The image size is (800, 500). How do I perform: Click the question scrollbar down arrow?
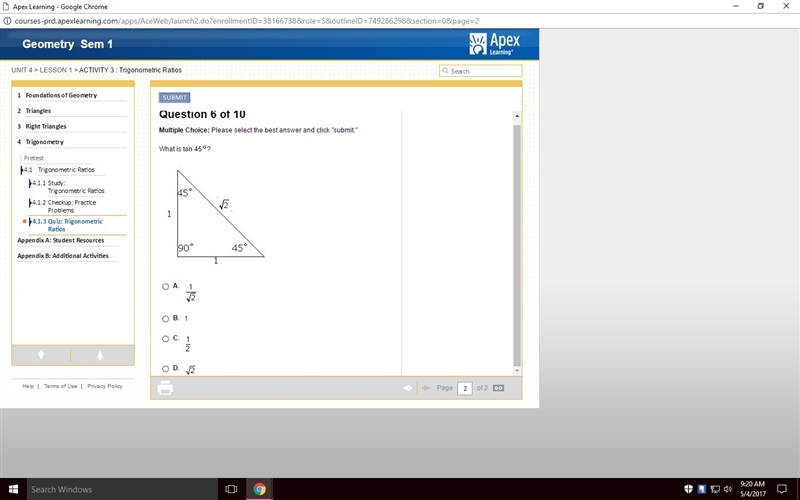pos(517,370)
